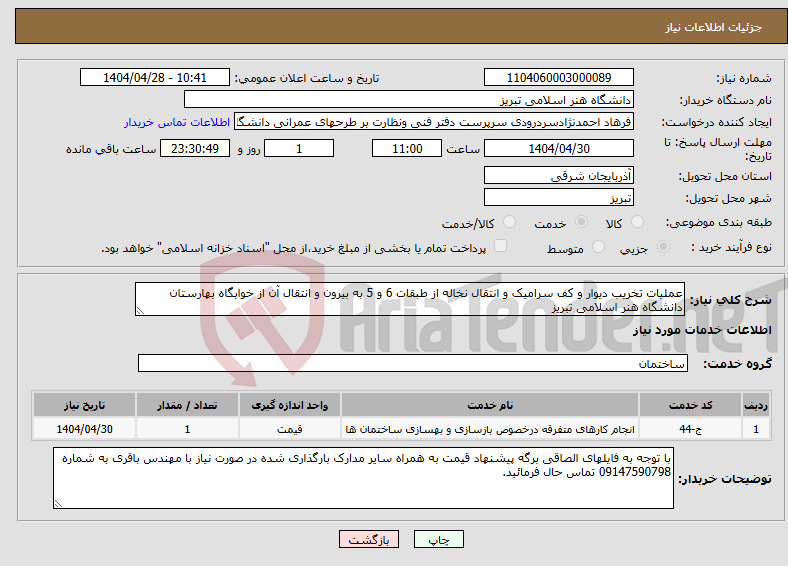
Task: Select خدمت radio button
Action: click(581, 222)
